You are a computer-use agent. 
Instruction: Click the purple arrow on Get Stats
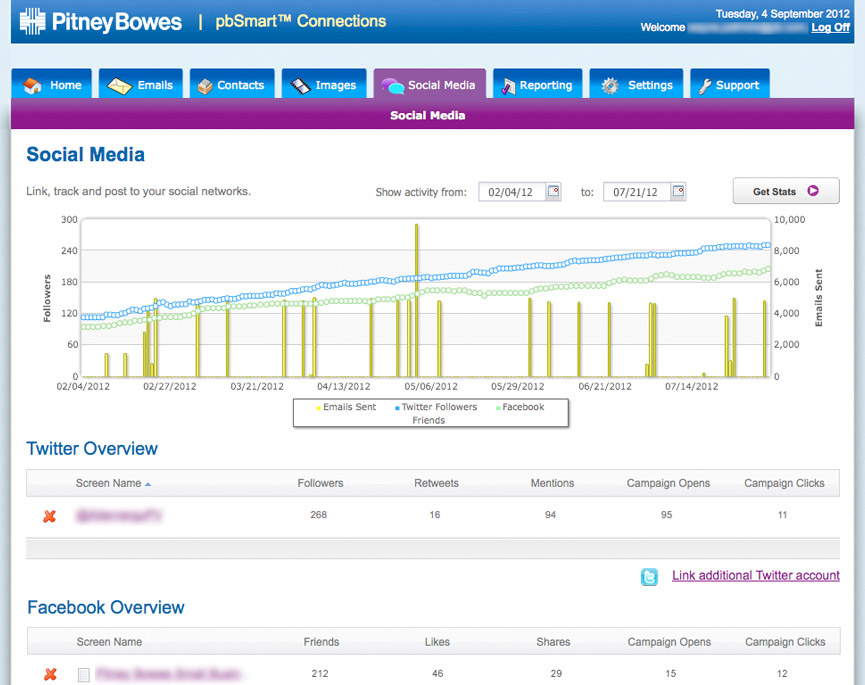813,191
